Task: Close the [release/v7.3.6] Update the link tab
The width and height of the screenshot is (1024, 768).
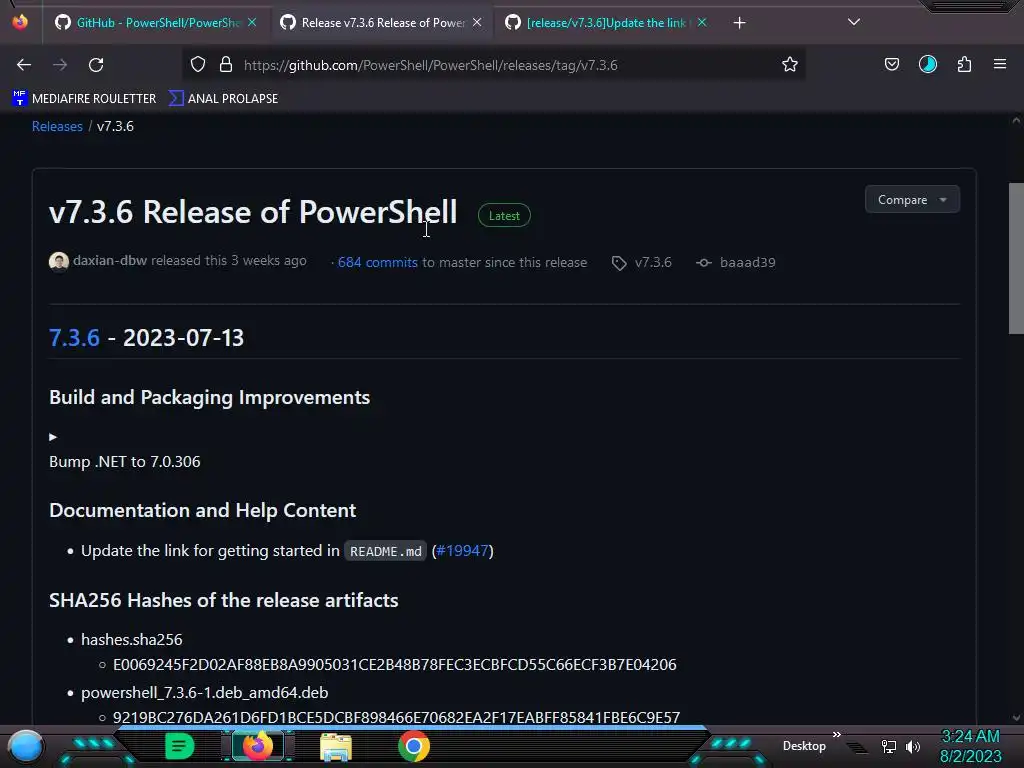Action: point(702,22)
